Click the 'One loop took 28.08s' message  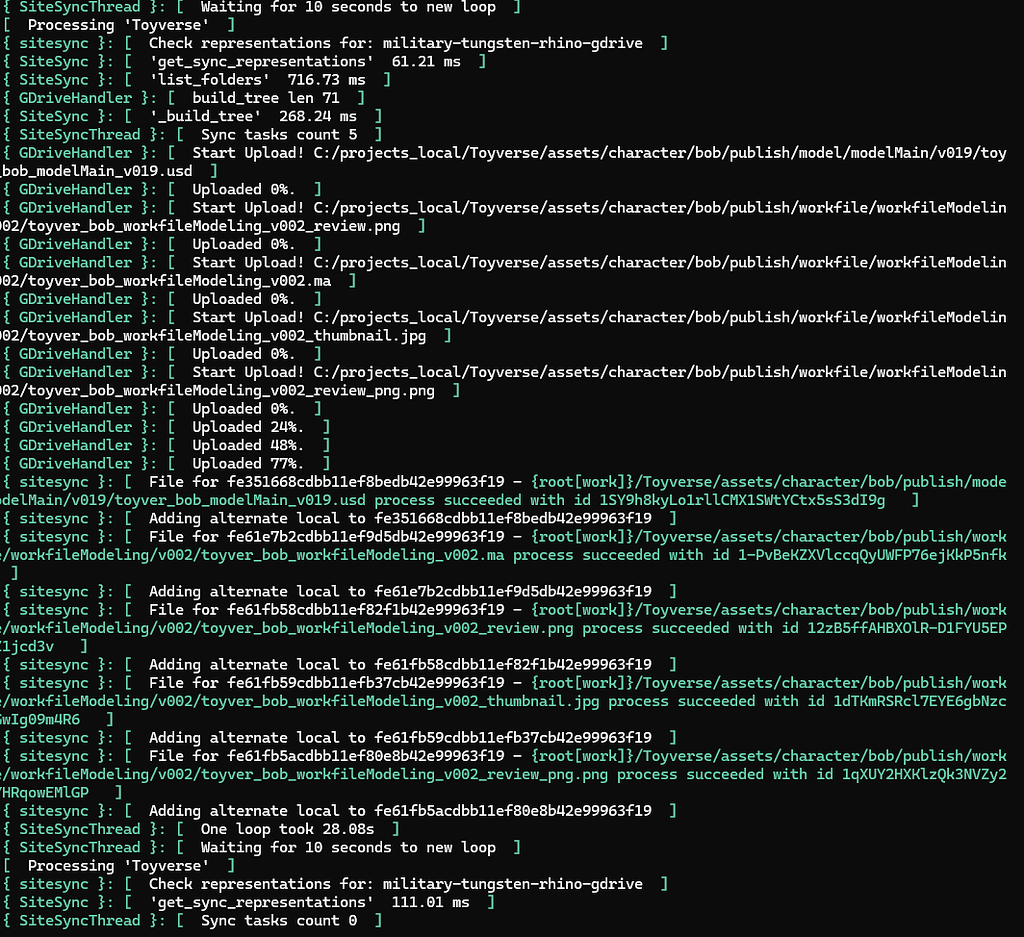coord(287,829)
